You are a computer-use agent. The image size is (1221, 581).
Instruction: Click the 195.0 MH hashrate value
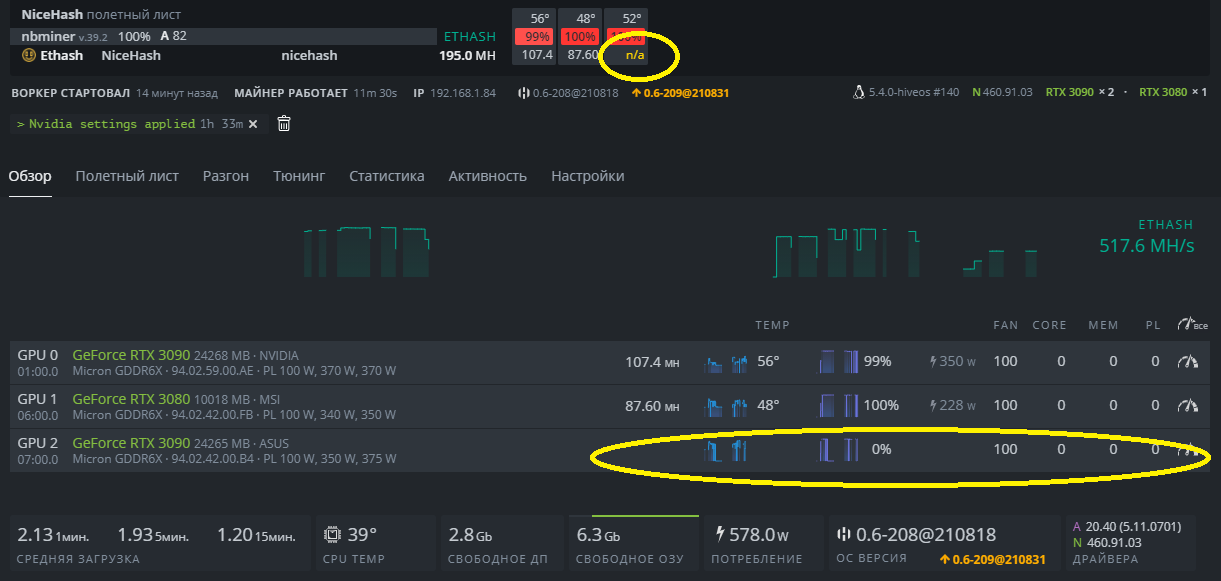(x=467, y=55)
